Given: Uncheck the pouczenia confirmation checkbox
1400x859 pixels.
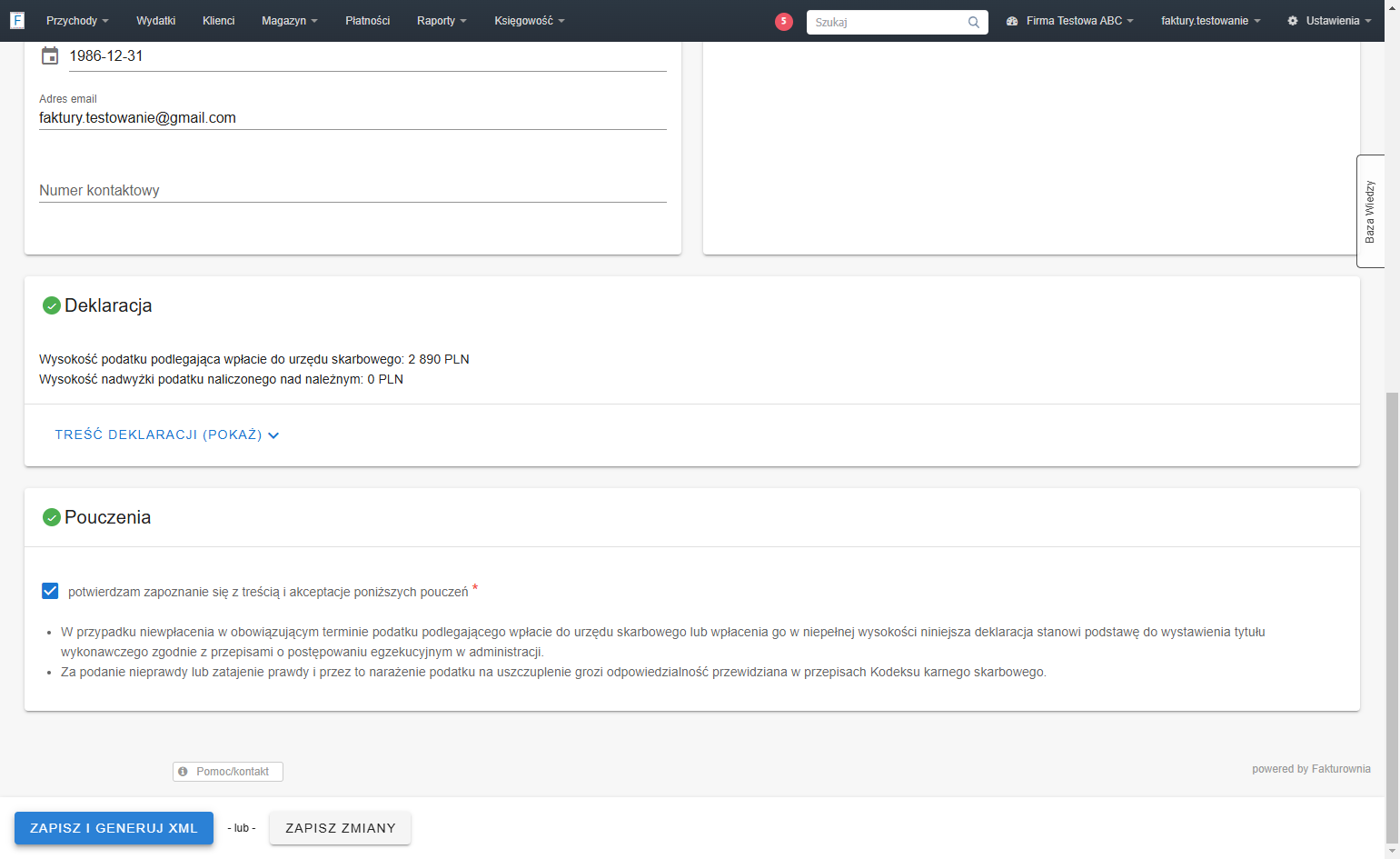Looking at the screenshot, I should pyautogui.click(x=50, y=591).
